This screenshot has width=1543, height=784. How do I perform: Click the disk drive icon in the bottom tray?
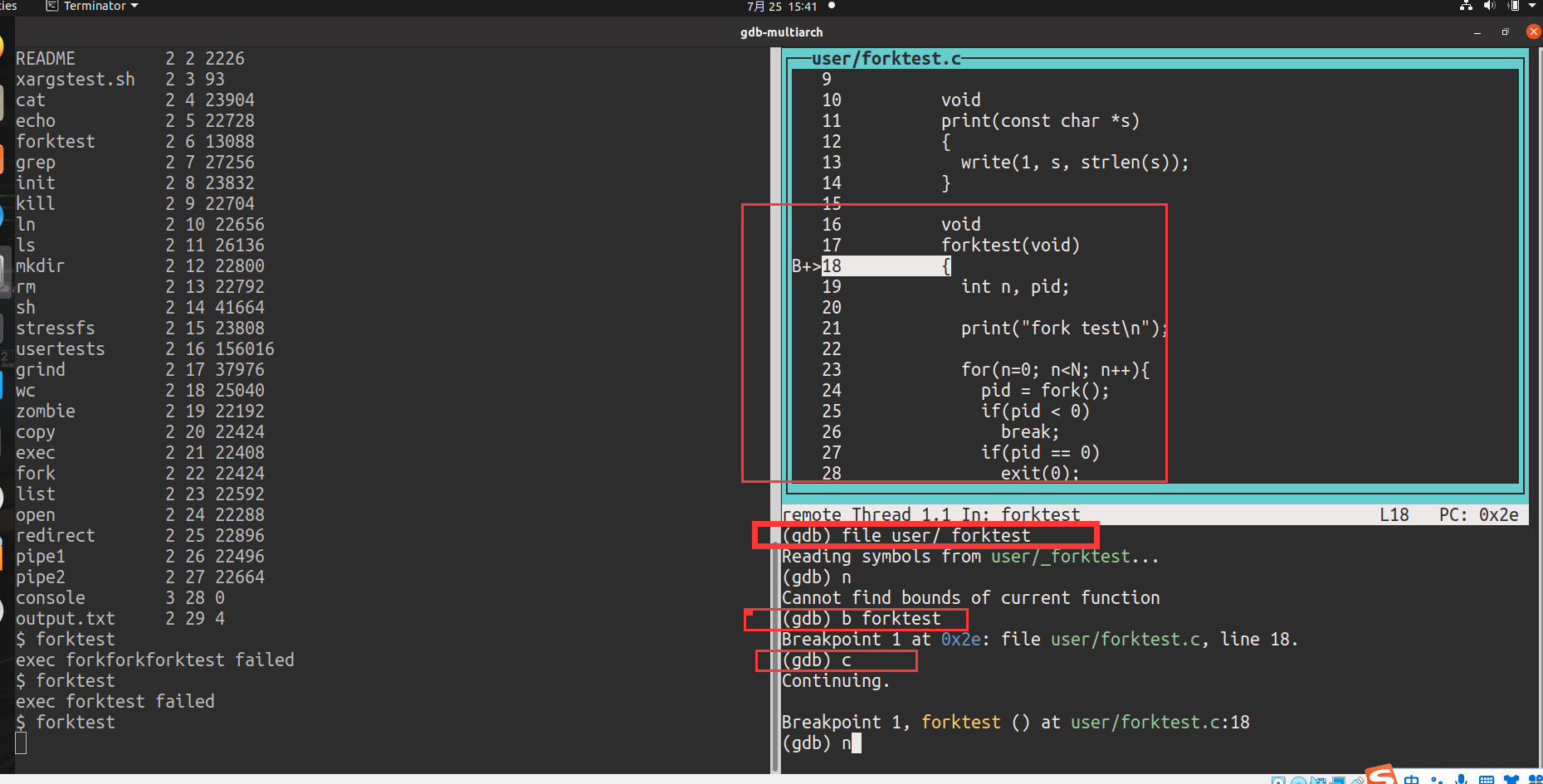tap(1278, 780)
